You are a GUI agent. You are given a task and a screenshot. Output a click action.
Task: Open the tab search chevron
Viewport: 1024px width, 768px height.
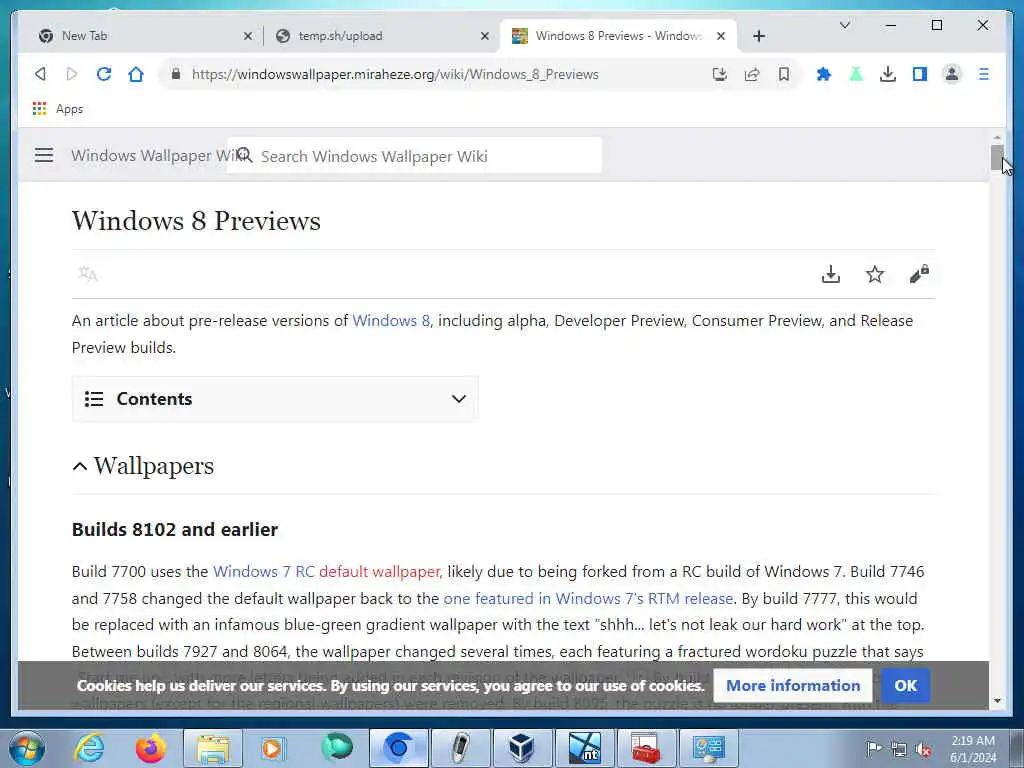[x=844, y=25]
